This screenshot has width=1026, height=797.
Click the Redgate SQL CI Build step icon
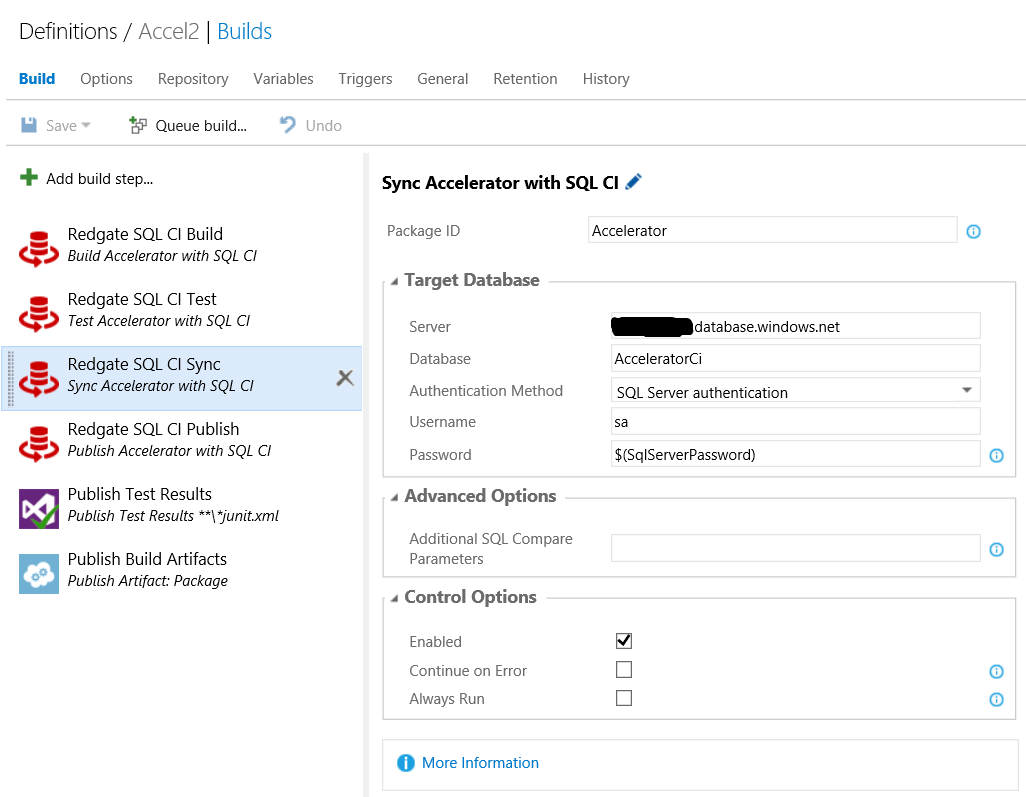(x=39, y=248)
